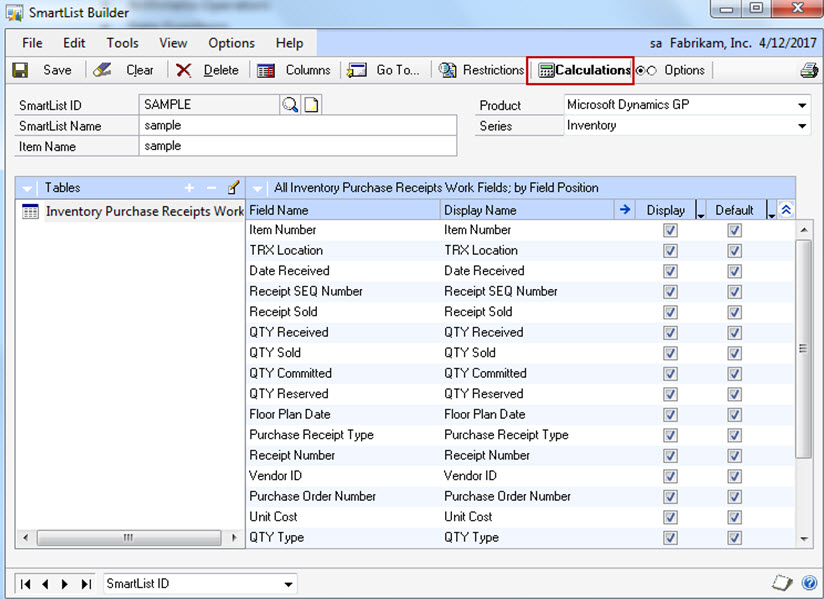Open the Restrictions window
This screenshot has height=599, width=824.
point(482,70)
